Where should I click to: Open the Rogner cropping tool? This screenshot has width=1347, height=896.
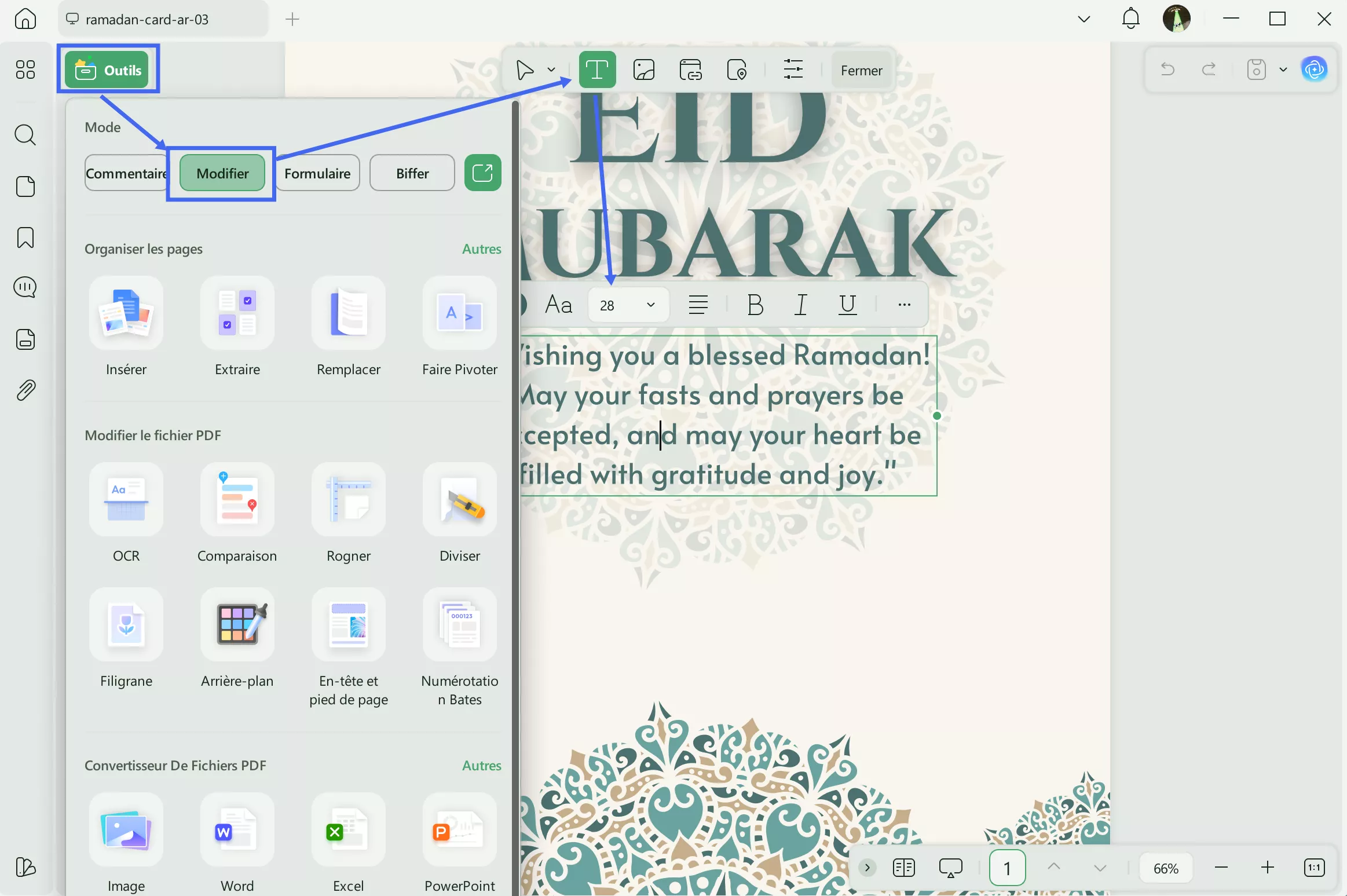pos(348,510)
